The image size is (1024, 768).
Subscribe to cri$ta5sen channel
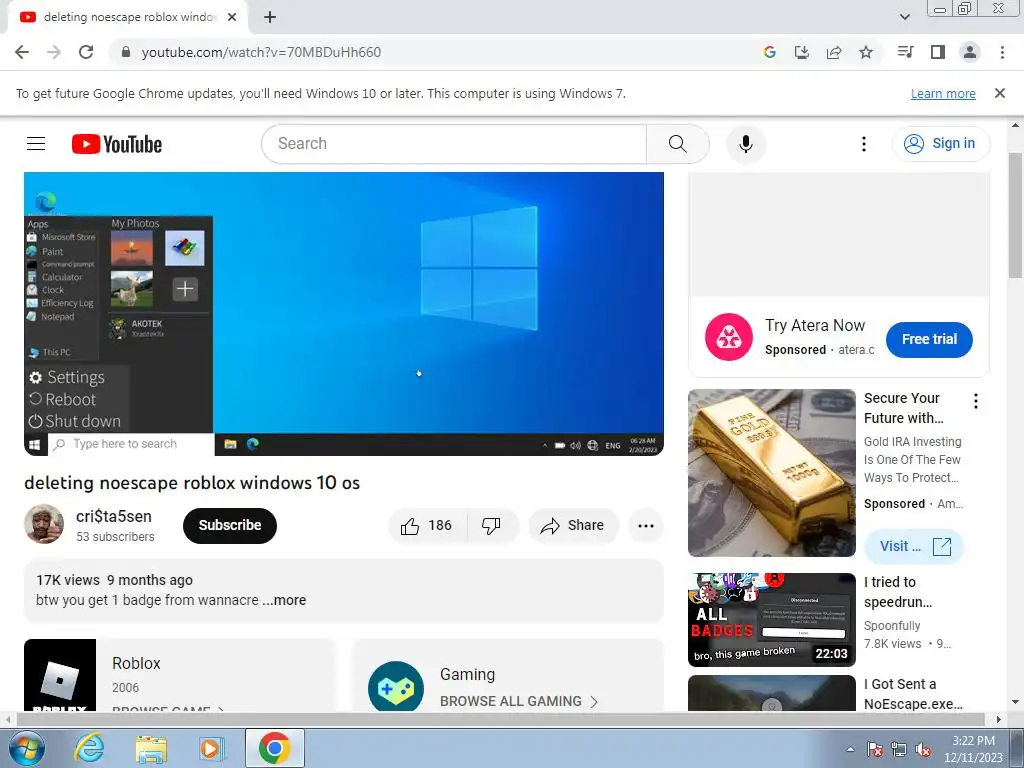230,526
